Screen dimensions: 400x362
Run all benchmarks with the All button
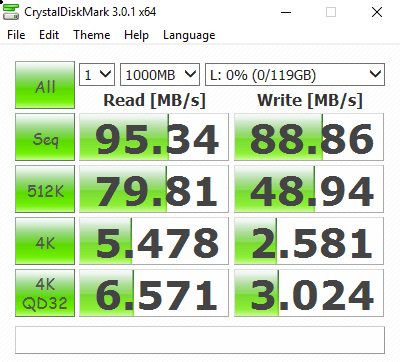point(45,85)
